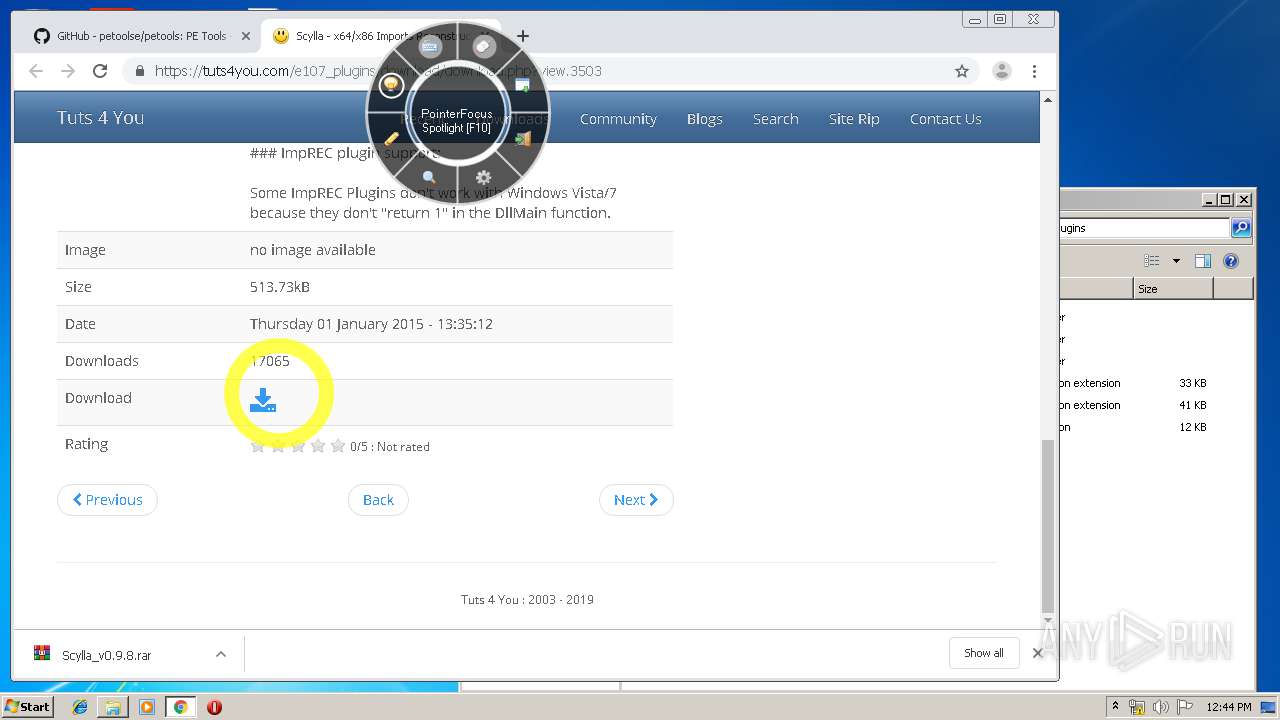Open Search nav item
The height and width of the screenshot is (720, 1280).
pos(775,118)
